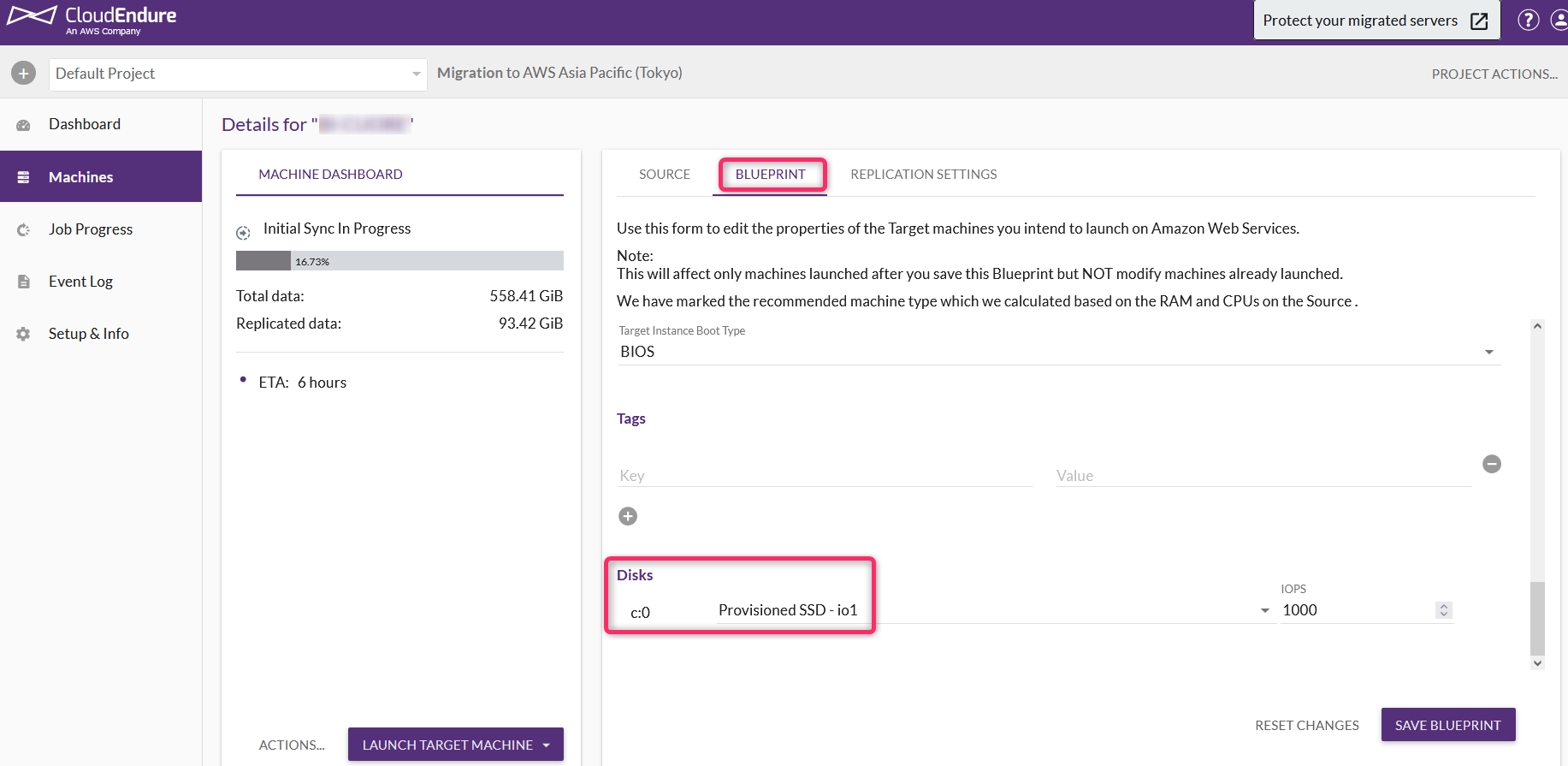This screenshot has width=1568, height=766.
Task: Click the Machines sidebar icon
Action: pos(23,177)
